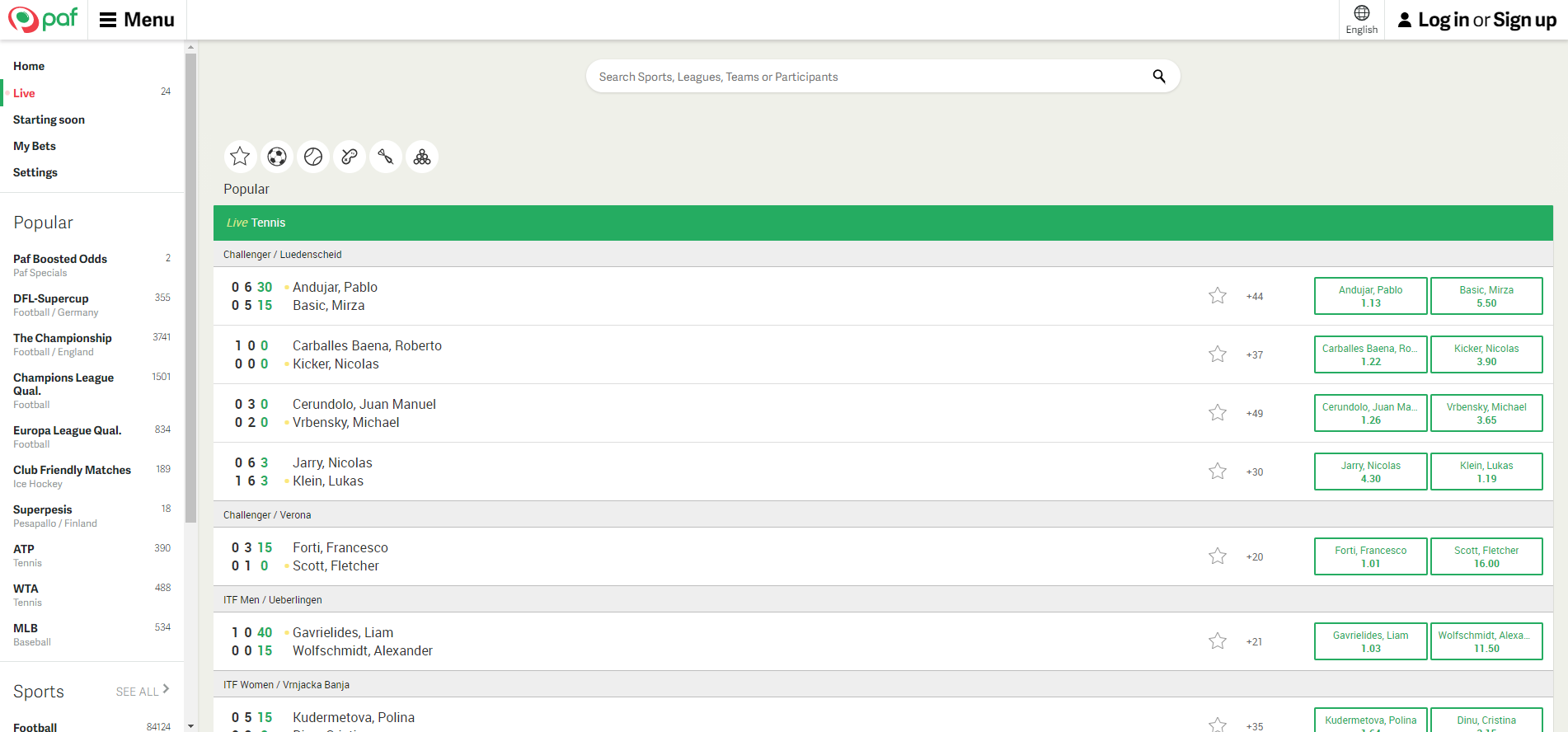
Task: Favorite the Gavrielides vs Wolfschmidt match
Action: tap(1218, 641)
